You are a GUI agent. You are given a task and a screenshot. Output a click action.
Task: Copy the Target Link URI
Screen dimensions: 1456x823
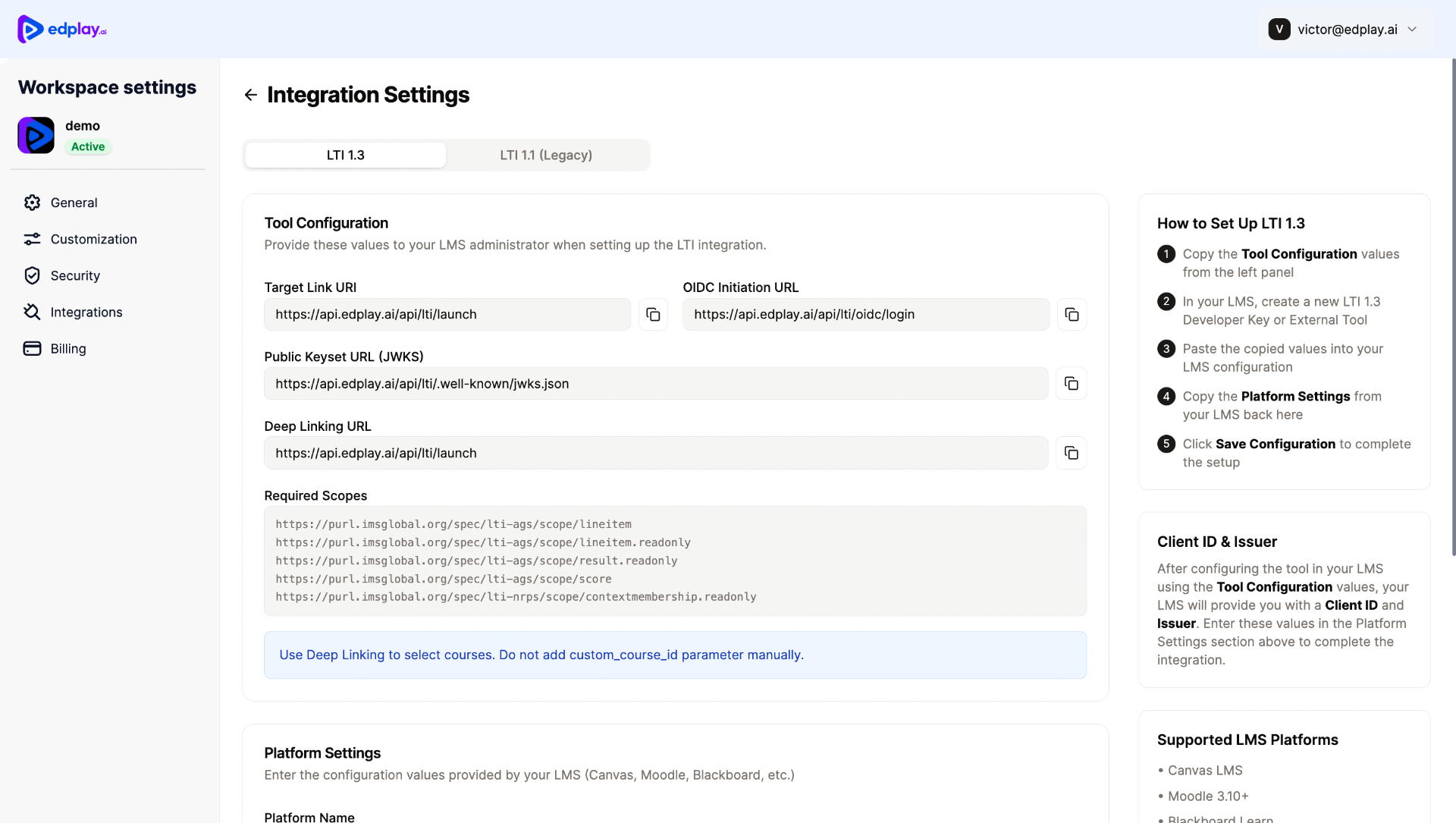653,314
